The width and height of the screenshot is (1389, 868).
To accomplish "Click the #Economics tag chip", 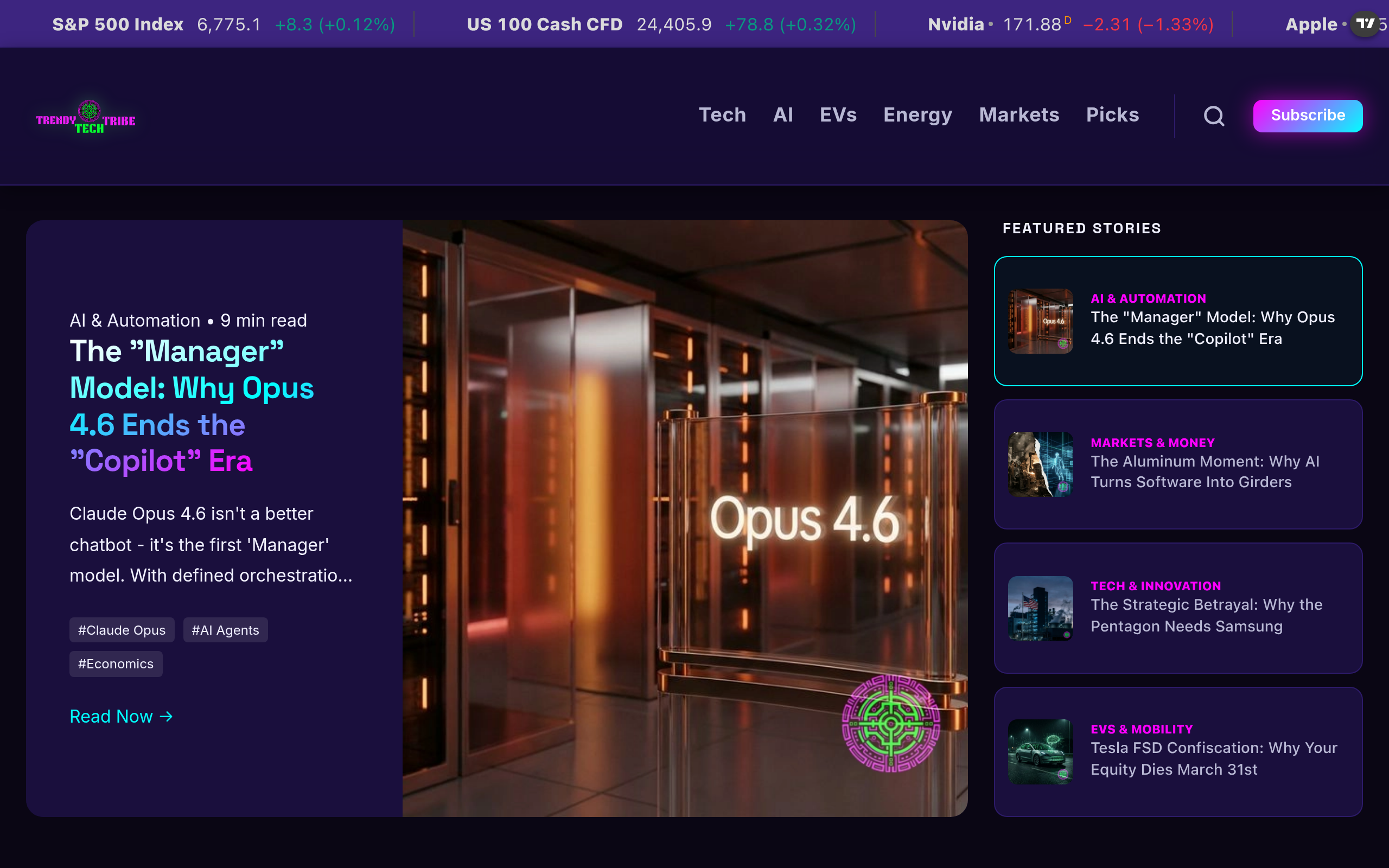I will (116, 663).
